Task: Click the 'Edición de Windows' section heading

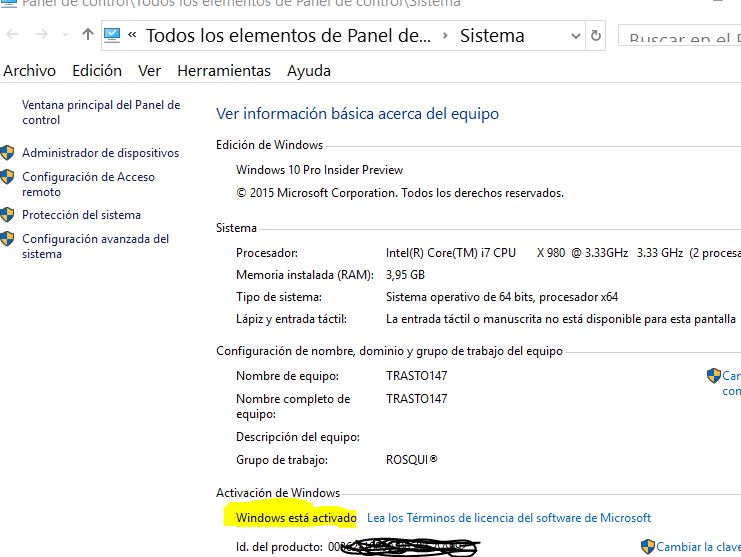Action: pos(269,145)
